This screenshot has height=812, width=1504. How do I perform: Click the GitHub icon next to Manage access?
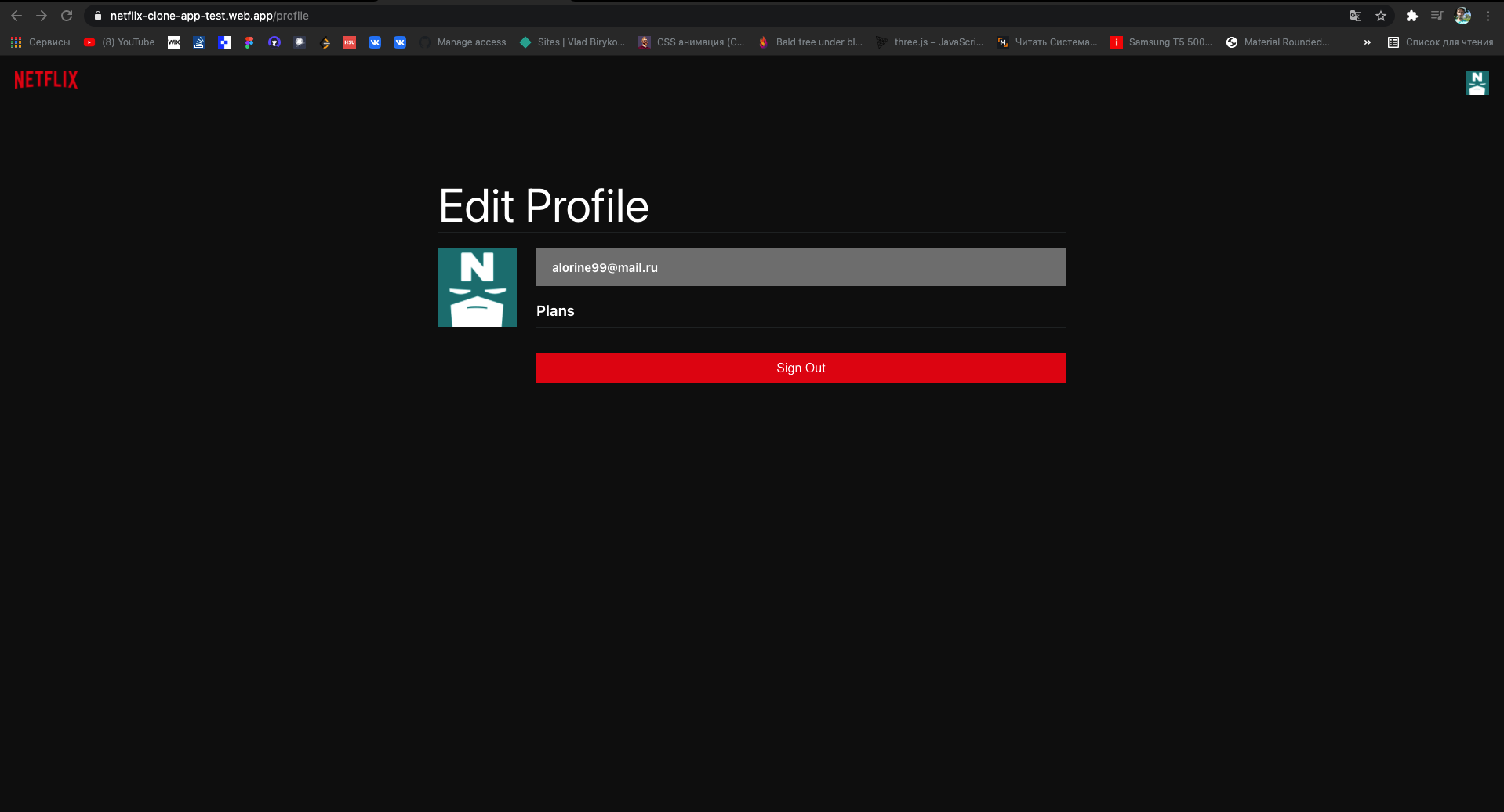click(x=424, y=42)
